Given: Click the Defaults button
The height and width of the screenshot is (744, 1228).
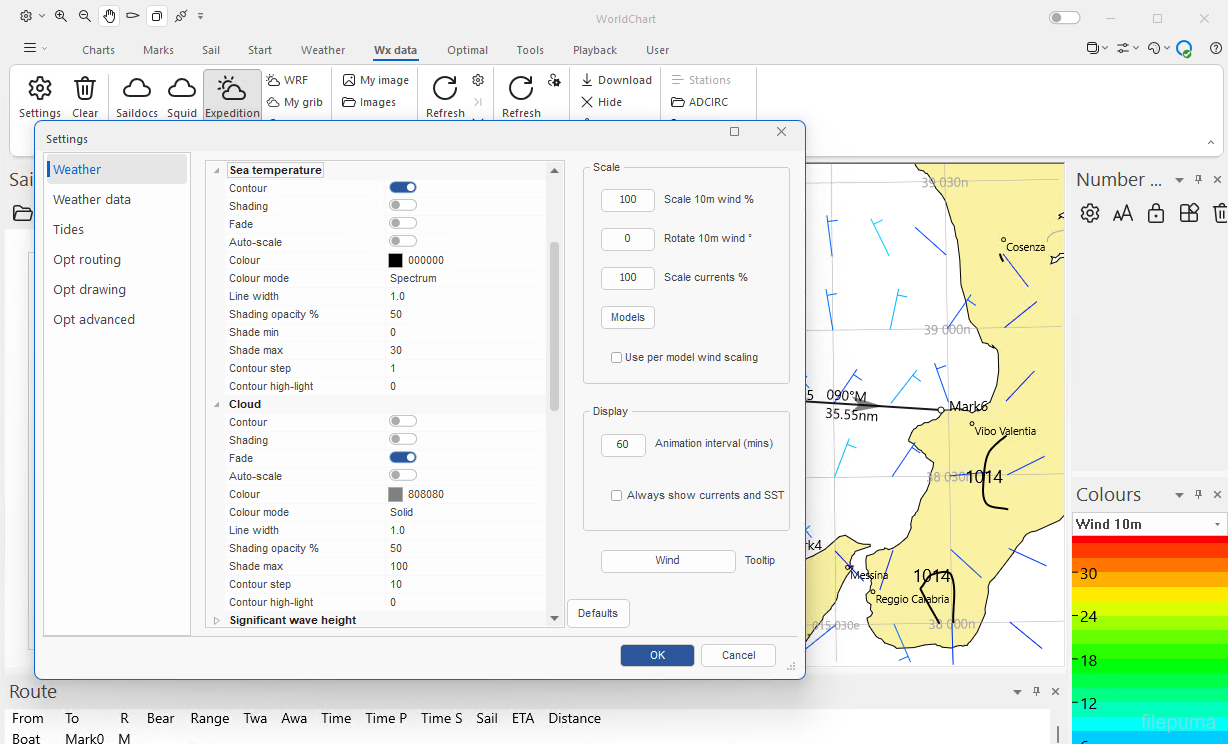Looking at the screenshot, I should pyautogui.click(x=598, y=613).
